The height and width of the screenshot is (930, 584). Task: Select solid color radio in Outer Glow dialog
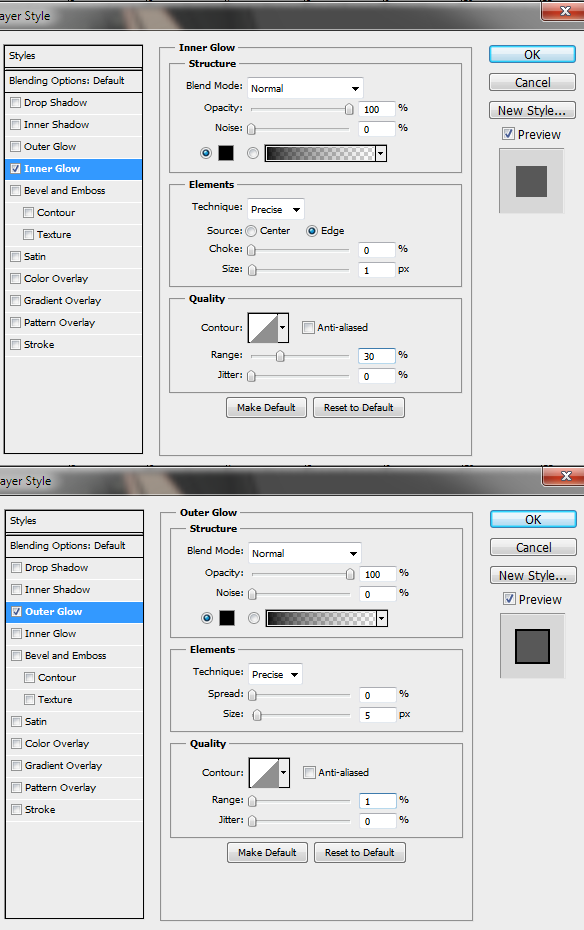[x=207, y=618]
